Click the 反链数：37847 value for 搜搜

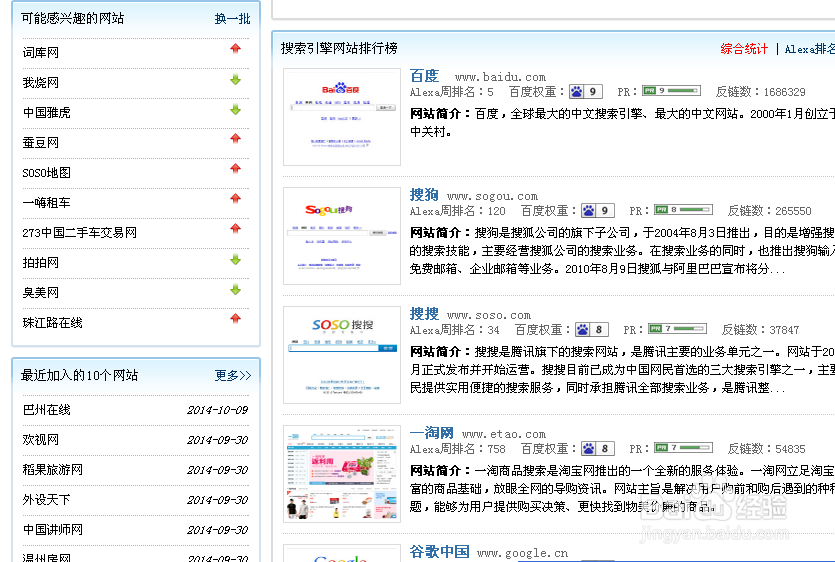click(760, 330)
